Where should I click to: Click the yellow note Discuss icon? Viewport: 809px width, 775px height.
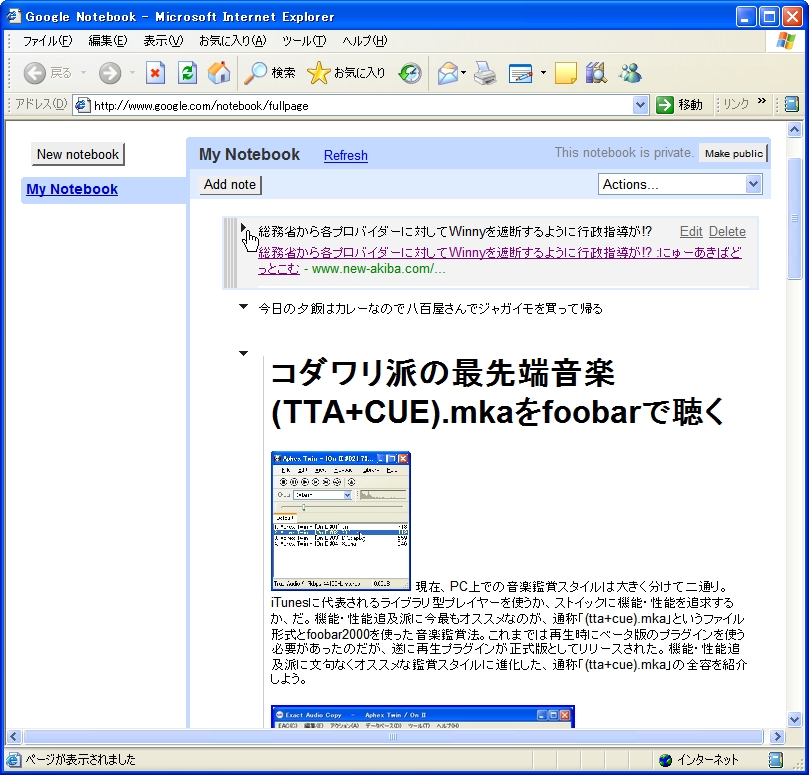point(565,73)
